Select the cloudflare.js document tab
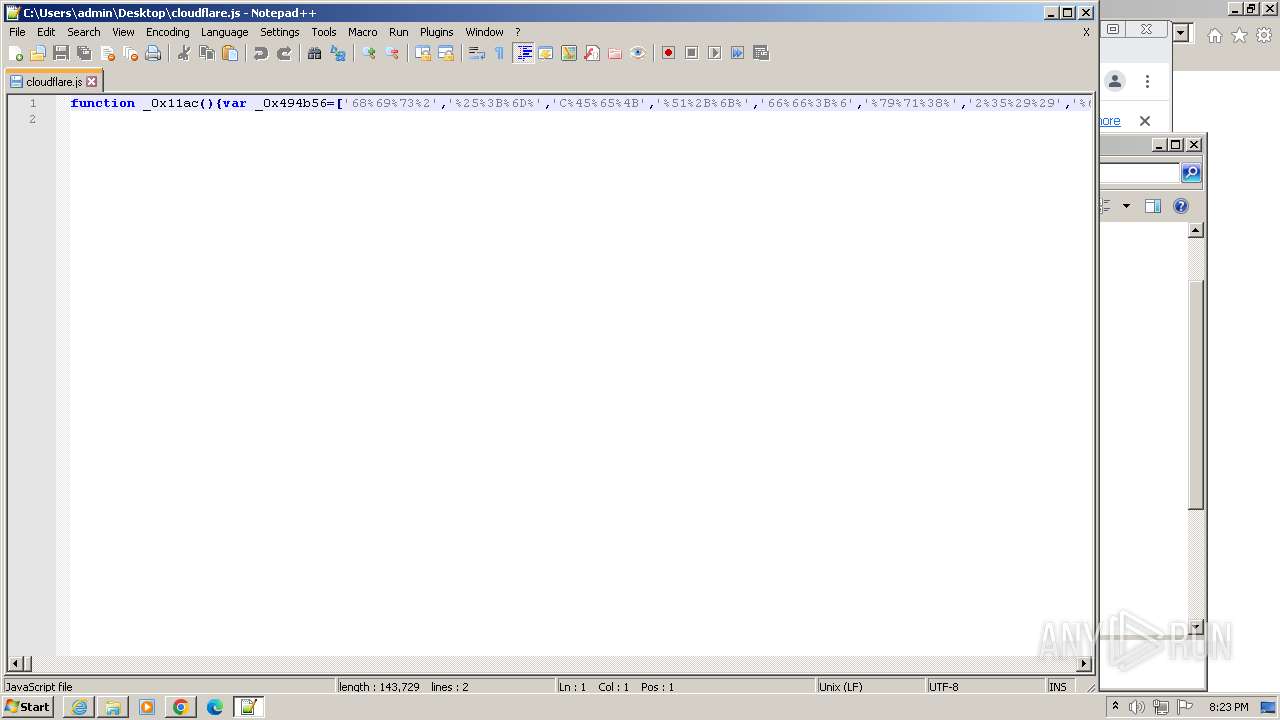 click(x=53, y=82)
